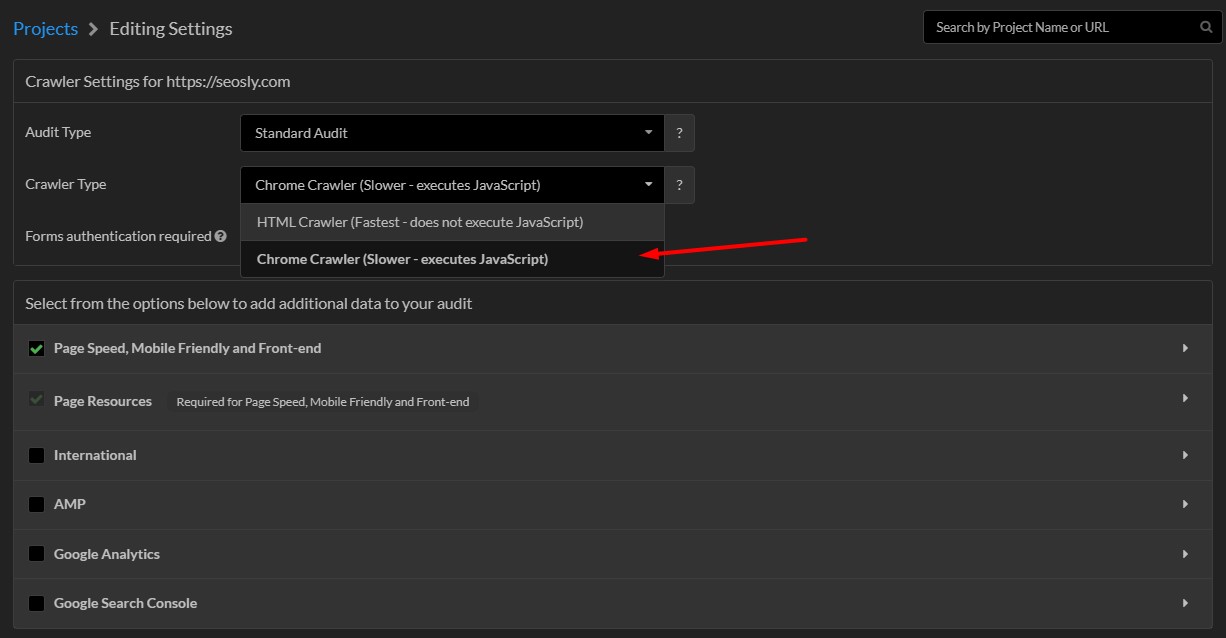Expand the Page Resources section
1226x638 pixels.
1185,401
